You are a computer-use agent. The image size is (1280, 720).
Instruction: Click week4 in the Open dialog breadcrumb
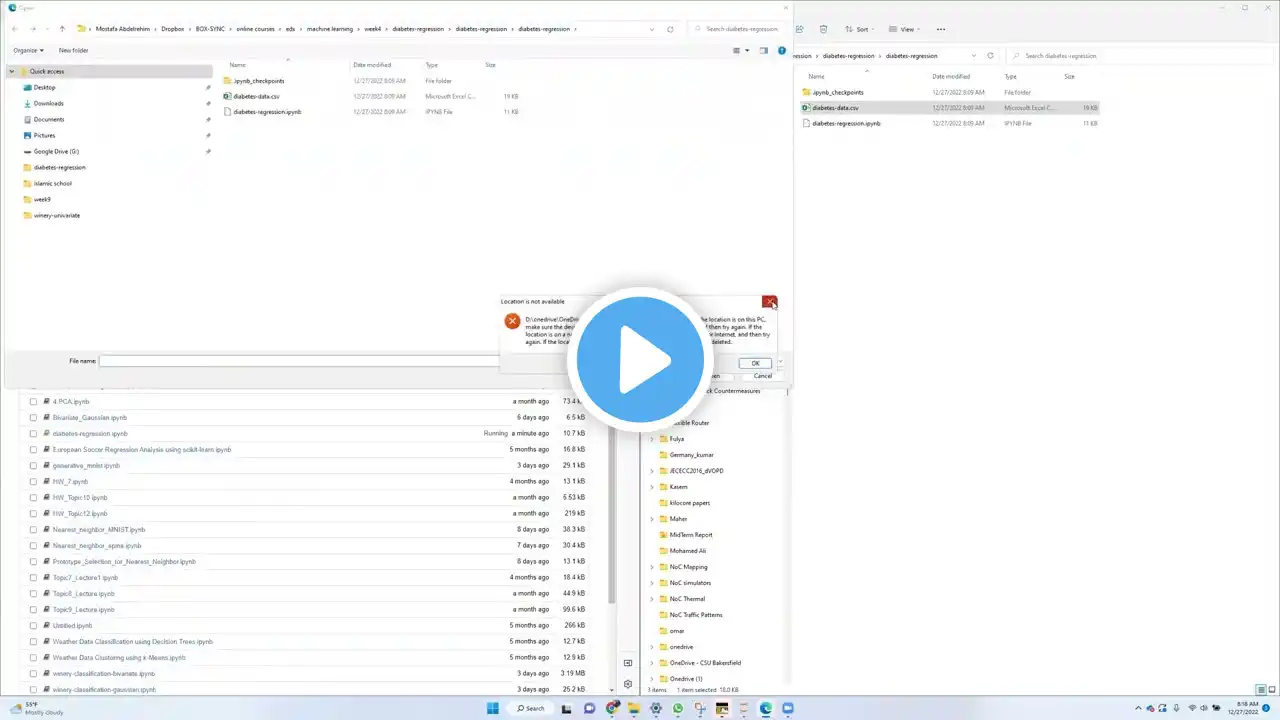pos(372,29)
